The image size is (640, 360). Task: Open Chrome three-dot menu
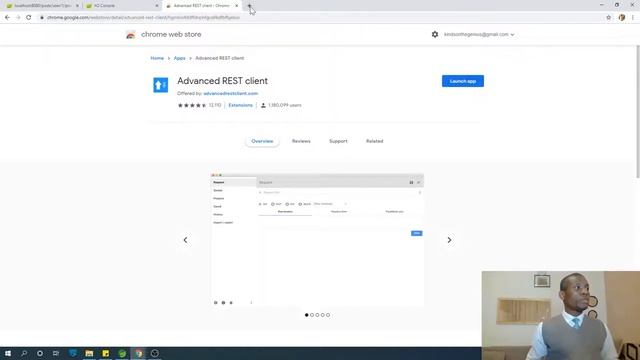633,17
